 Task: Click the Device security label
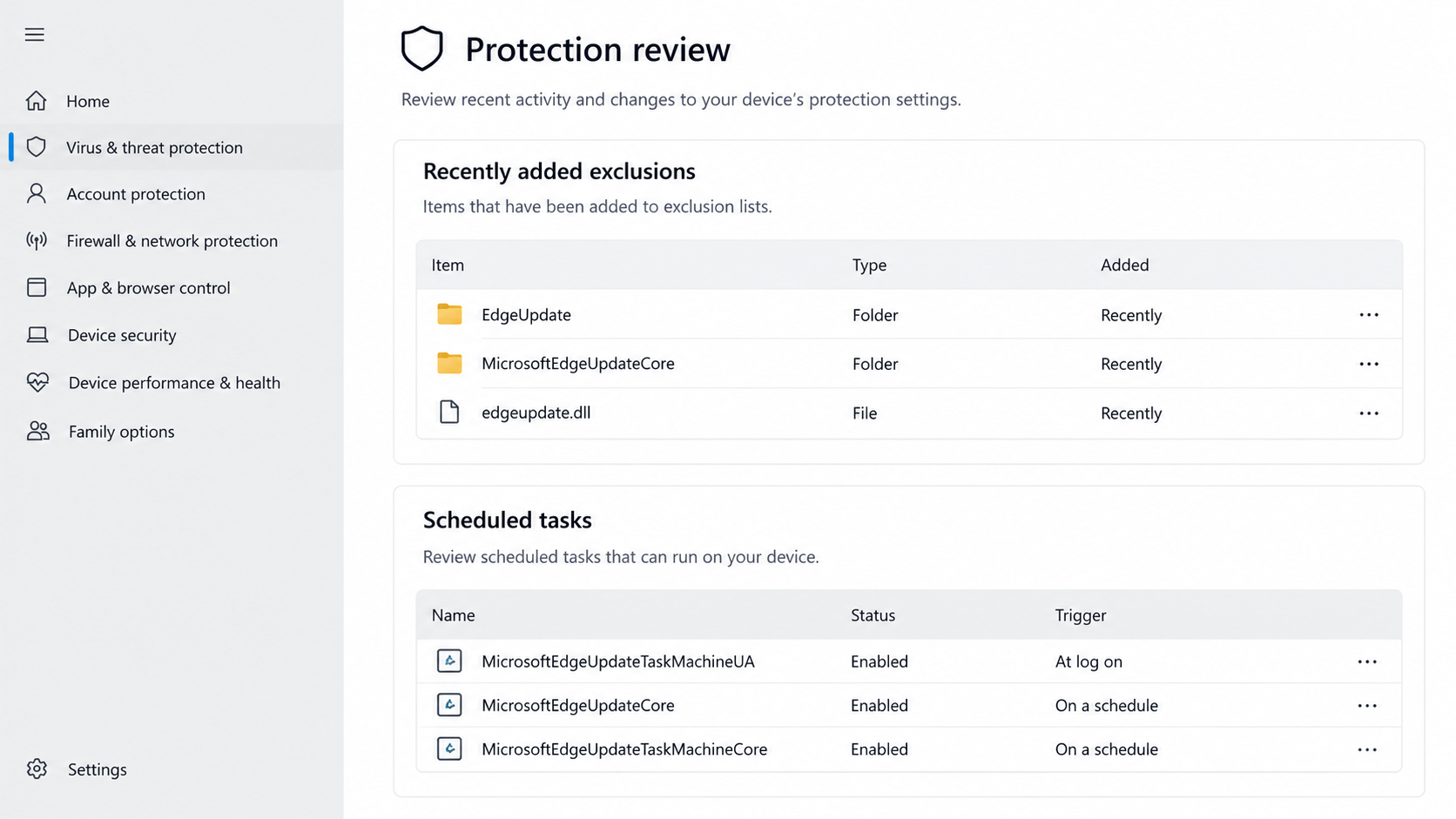point(122,335)
